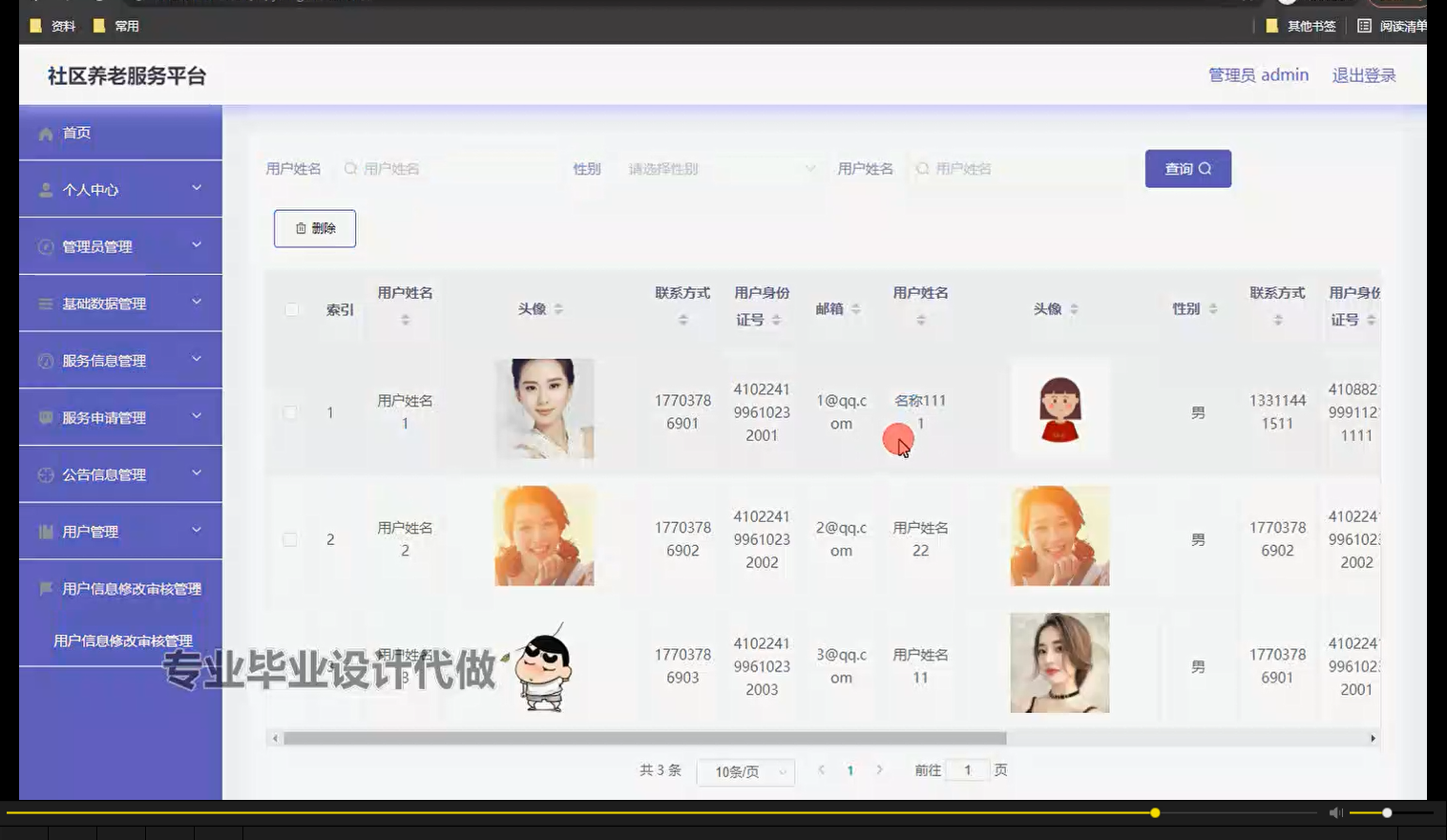1447x840 pixels.
Task: Open the 10条/页 page size dropdown
Action: (744, 771)
